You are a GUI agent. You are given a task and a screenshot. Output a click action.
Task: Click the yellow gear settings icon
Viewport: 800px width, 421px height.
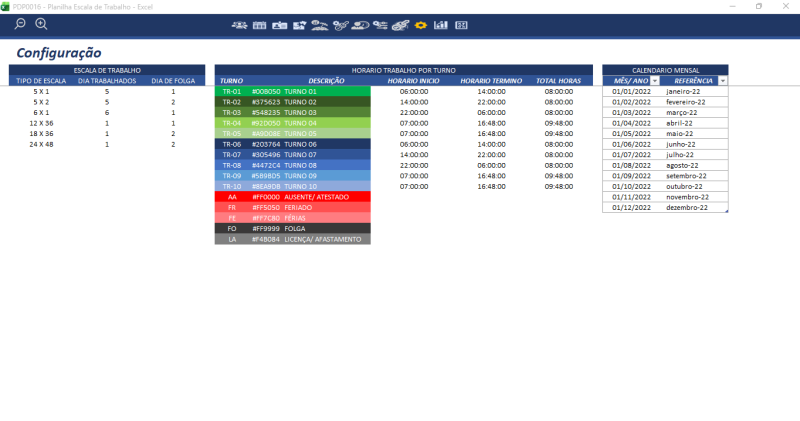(421, 24)
